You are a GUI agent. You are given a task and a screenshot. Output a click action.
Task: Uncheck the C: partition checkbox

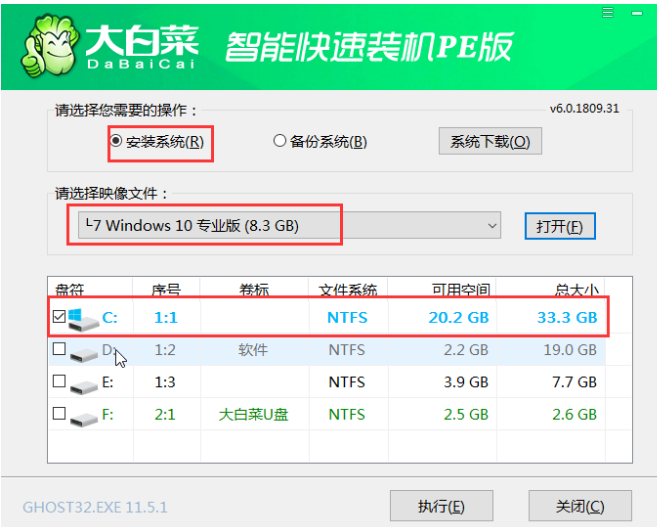pyautogui.click(x=59, y=316)
